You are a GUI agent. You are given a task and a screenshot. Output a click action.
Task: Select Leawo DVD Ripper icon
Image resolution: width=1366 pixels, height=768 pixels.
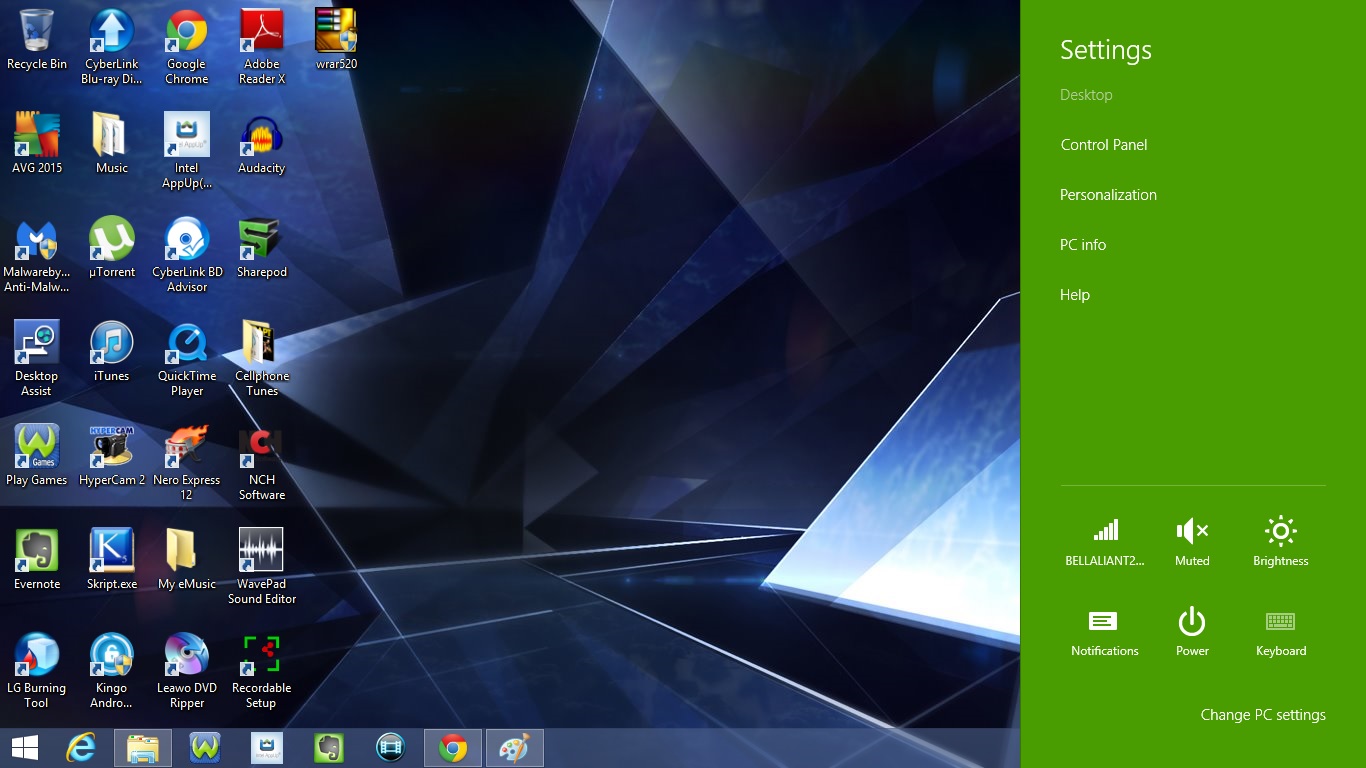point(187,671)
